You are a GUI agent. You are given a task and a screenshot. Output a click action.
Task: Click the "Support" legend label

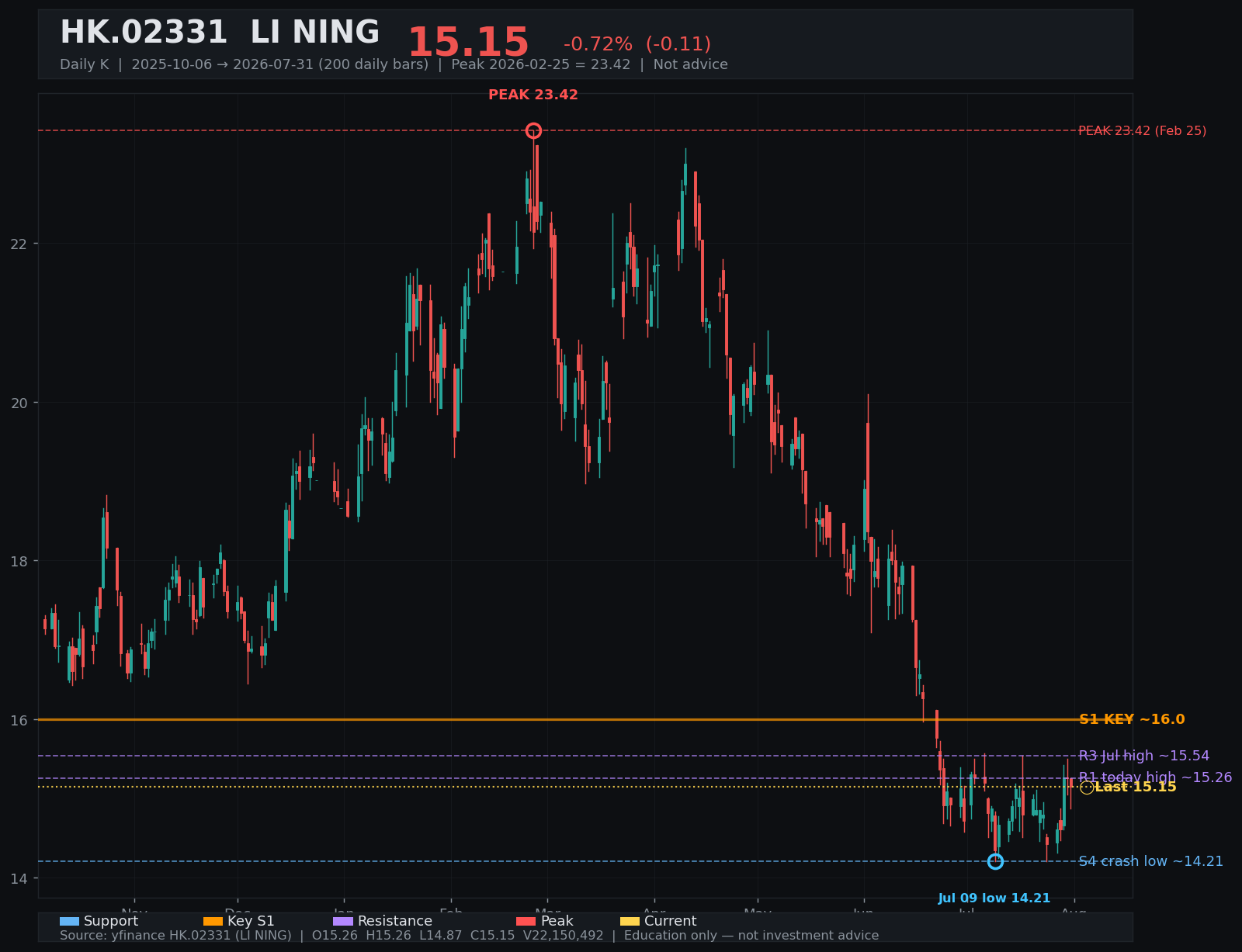[111, 921]
